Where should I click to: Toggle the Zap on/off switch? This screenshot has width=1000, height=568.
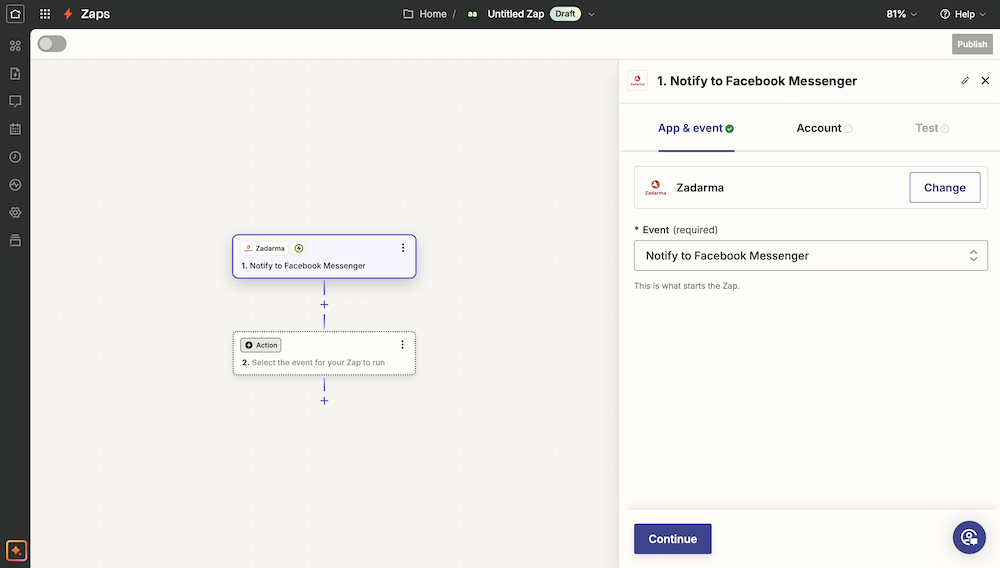click(52, 44)
